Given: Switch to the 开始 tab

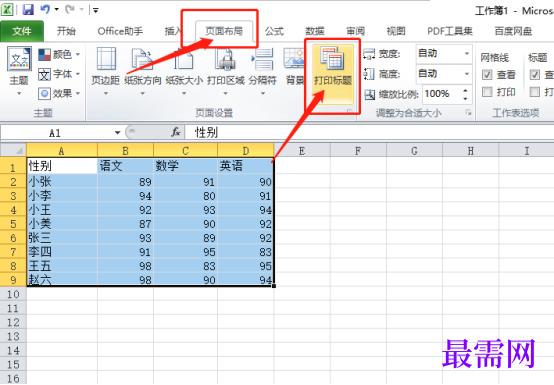Looking at the screenshot, I should coord(66,31).
